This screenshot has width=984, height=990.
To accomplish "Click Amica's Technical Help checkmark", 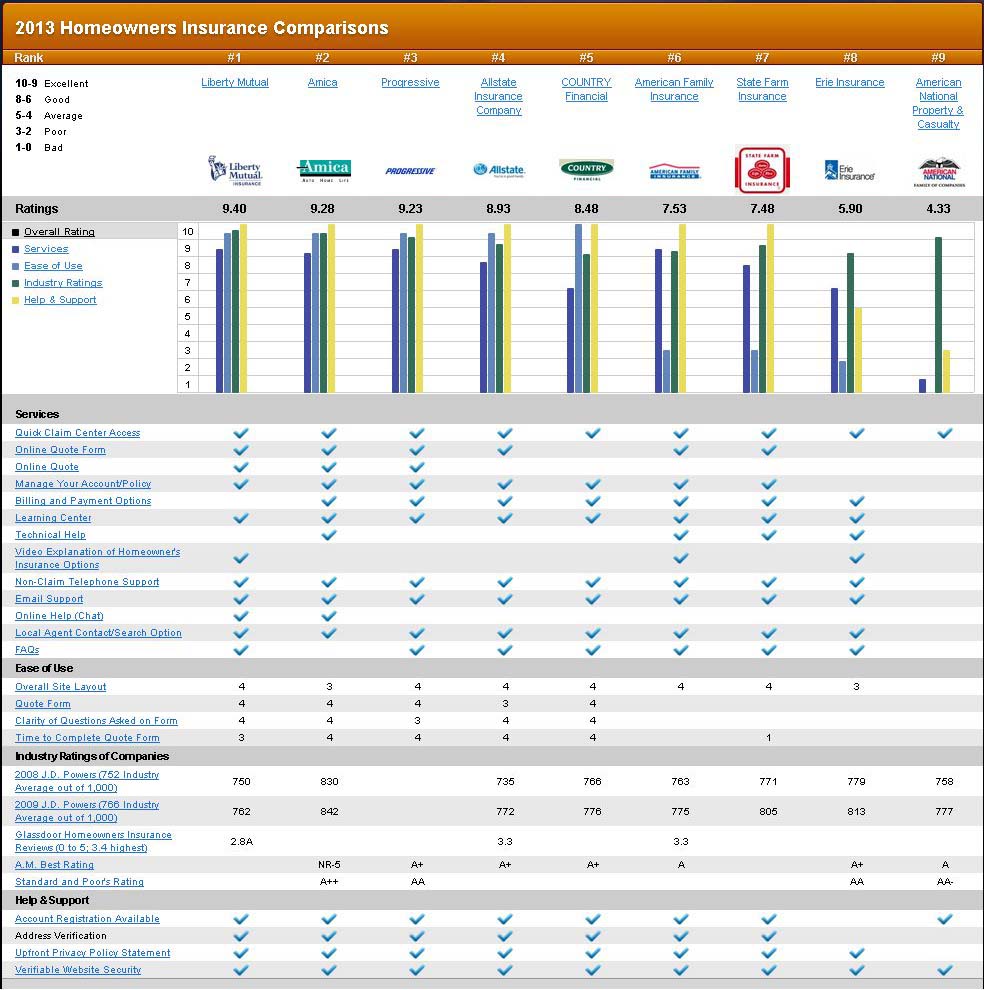I will [328, 535].
